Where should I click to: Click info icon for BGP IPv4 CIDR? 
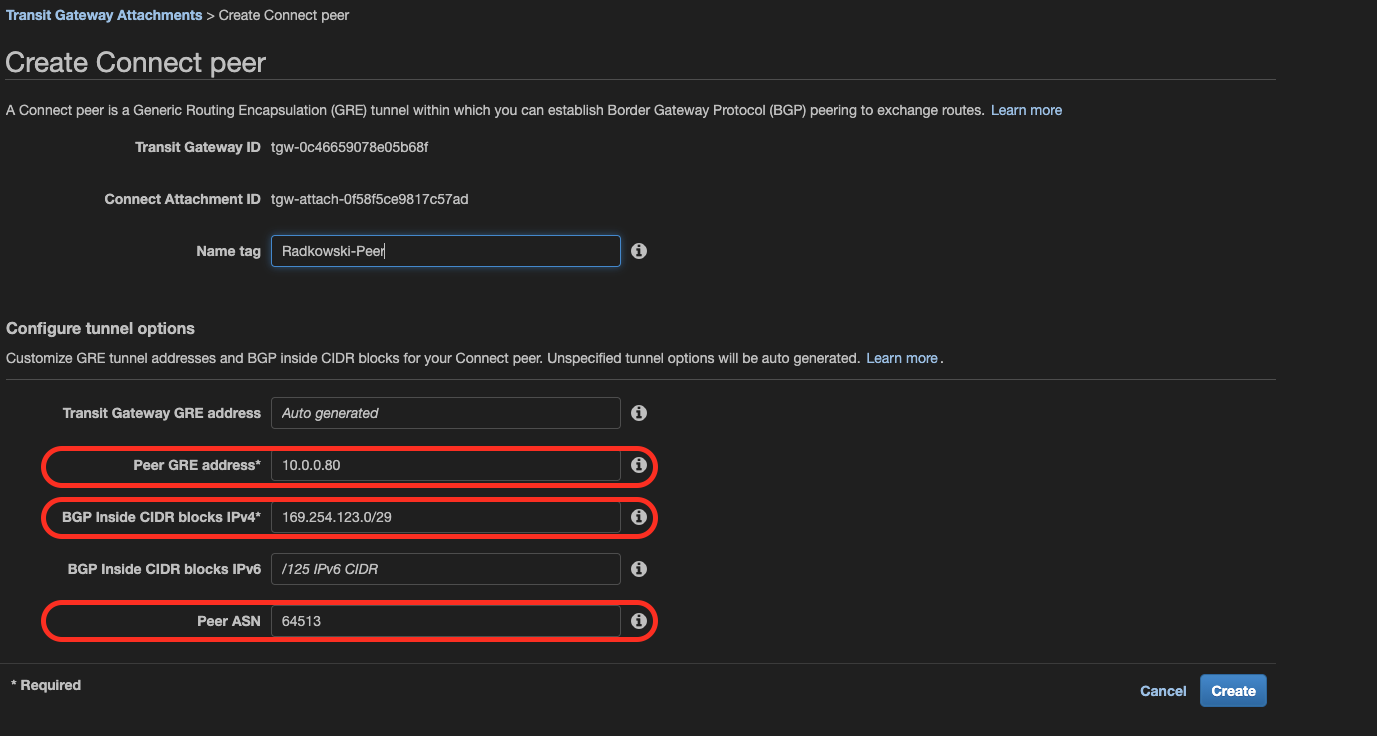(x=639, y=517)
